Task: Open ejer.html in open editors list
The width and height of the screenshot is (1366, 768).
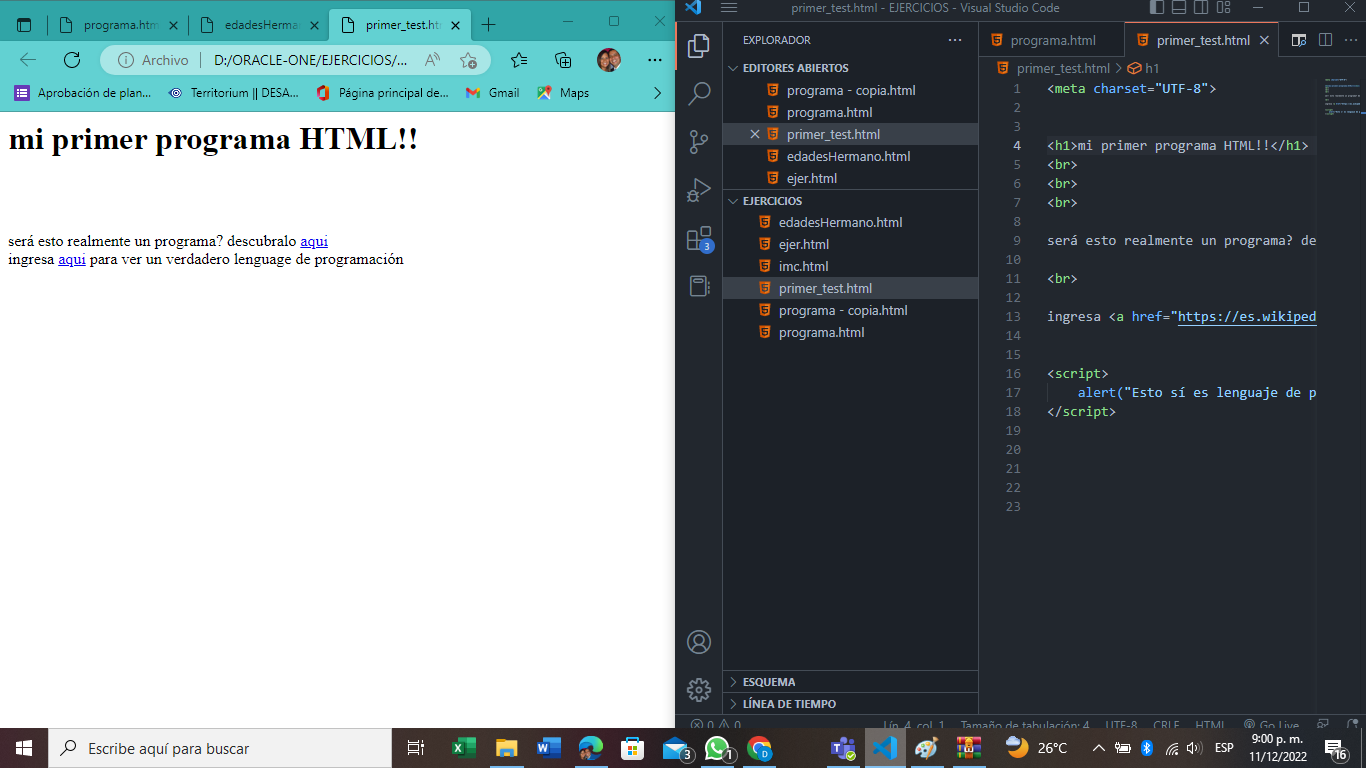Action: (850, 178)
